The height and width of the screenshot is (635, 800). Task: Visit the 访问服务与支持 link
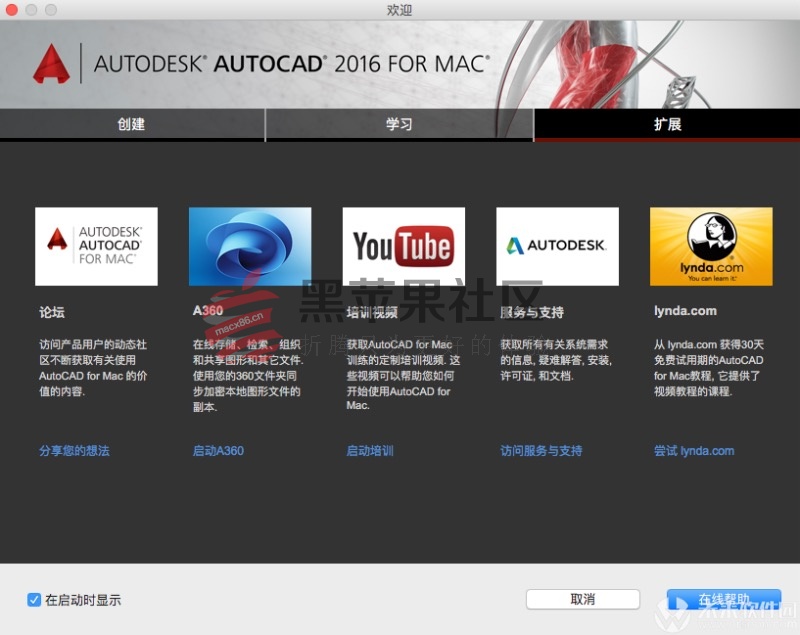[x=541, y=451]
